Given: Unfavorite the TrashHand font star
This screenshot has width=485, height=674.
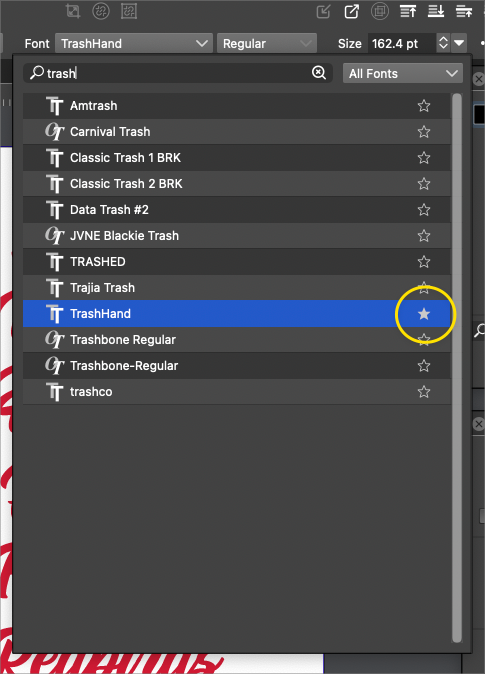Looking at the screenshot, I should click(424, 314).
